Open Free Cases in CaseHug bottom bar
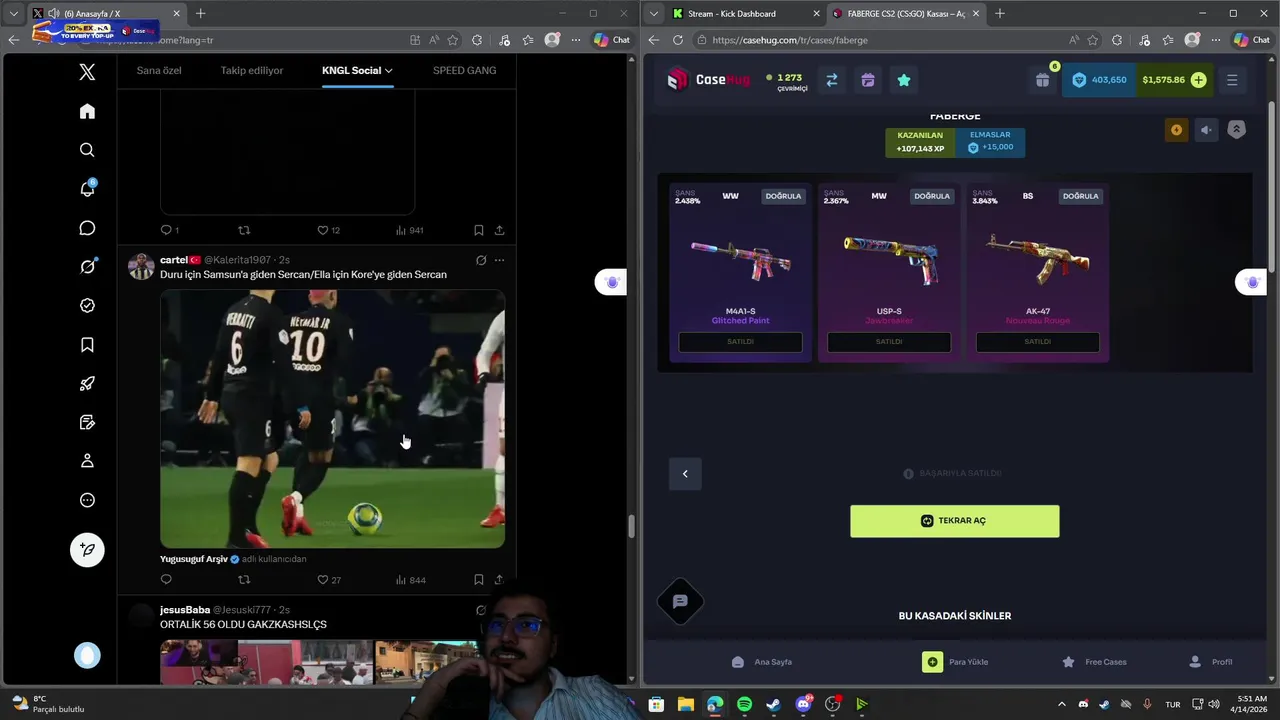This screenshot has height=720, width=1280. 1094,662
